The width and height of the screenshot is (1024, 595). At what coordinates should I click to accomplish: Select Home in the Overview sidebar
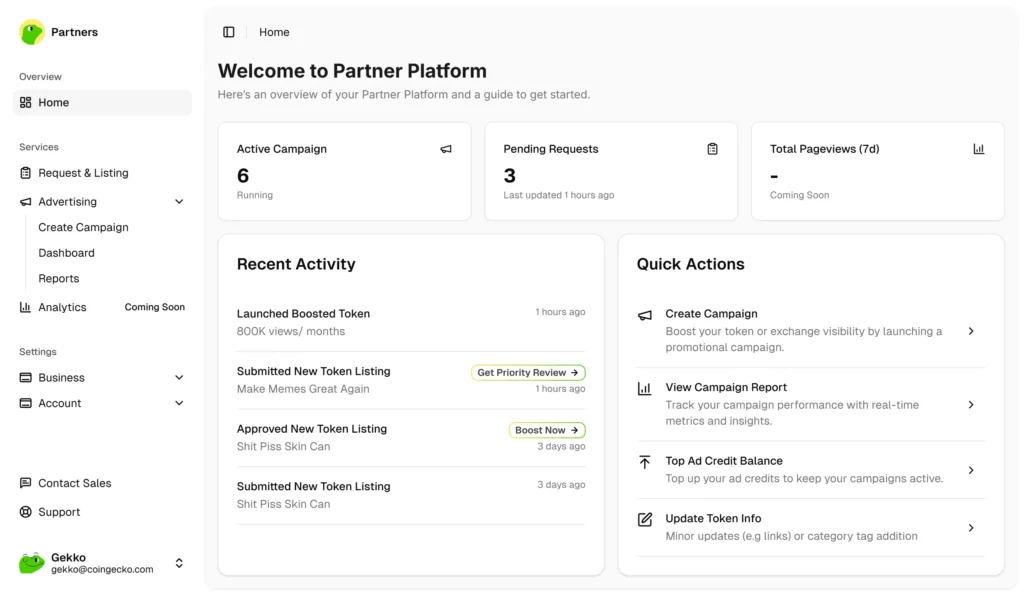click(54, 102)
